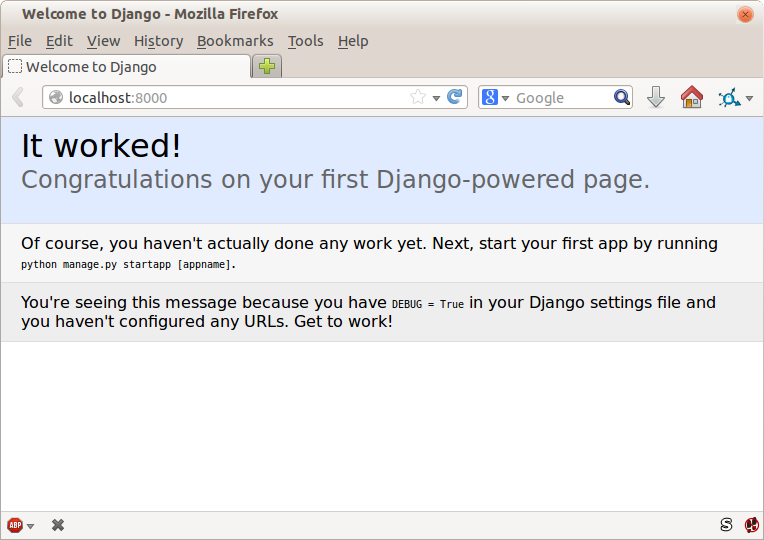Open the History menu
The image size is (764, 540).
coord(159,41)
